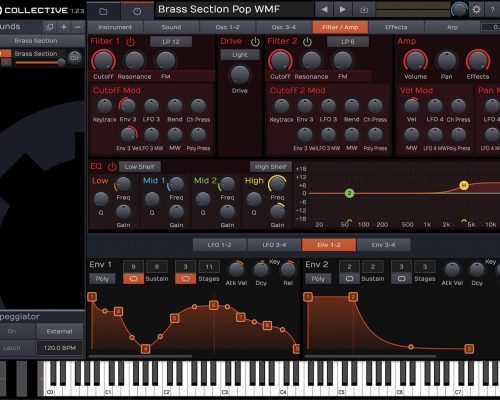Click the save preset icon
This screenshot has width=500, height=400.
point(364,10)
